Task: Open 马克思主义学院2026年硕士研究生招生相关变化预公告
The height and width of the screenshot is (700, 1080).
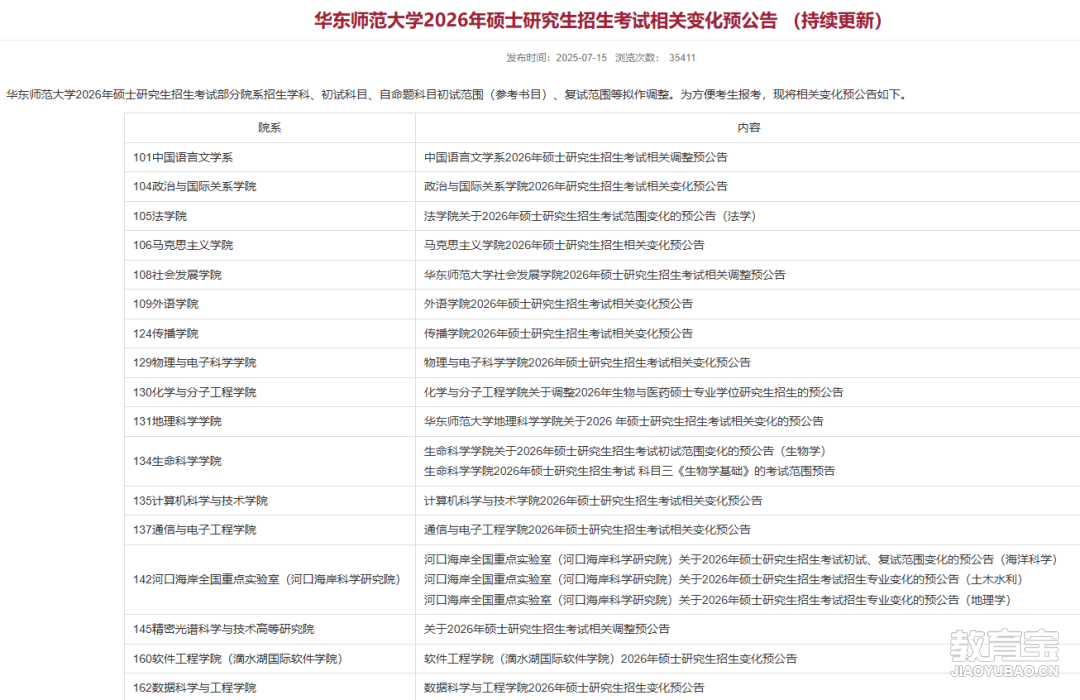Action: (x=563, y=245)
